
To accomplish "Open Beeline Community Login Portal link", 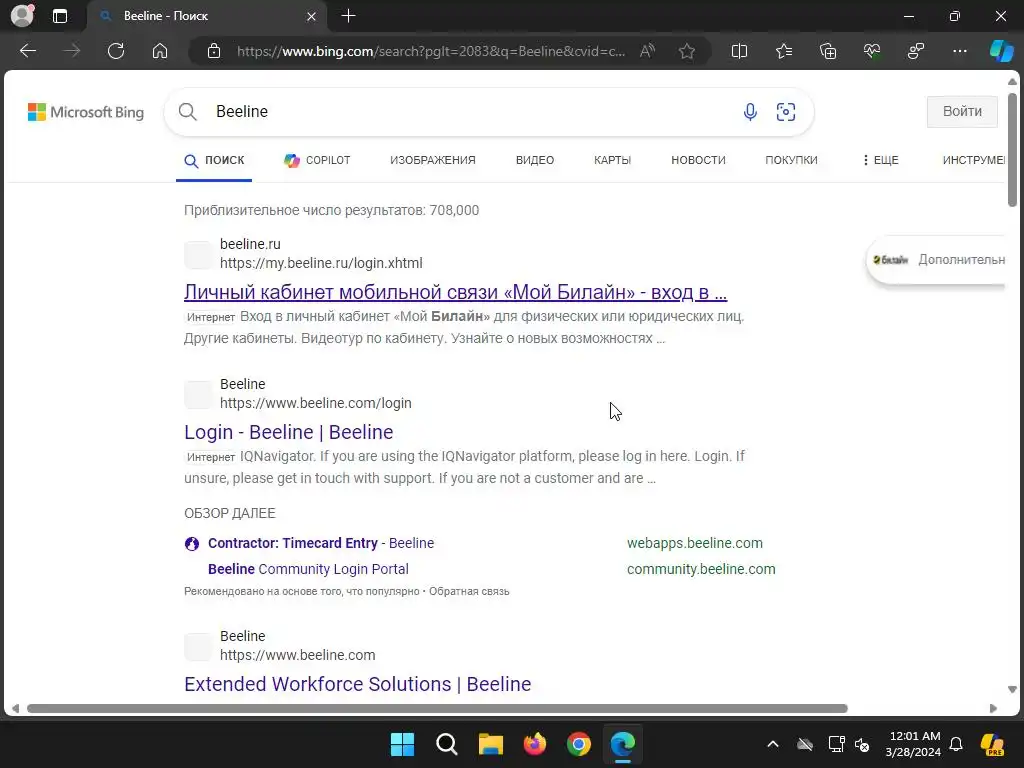I will coord(308,569).
